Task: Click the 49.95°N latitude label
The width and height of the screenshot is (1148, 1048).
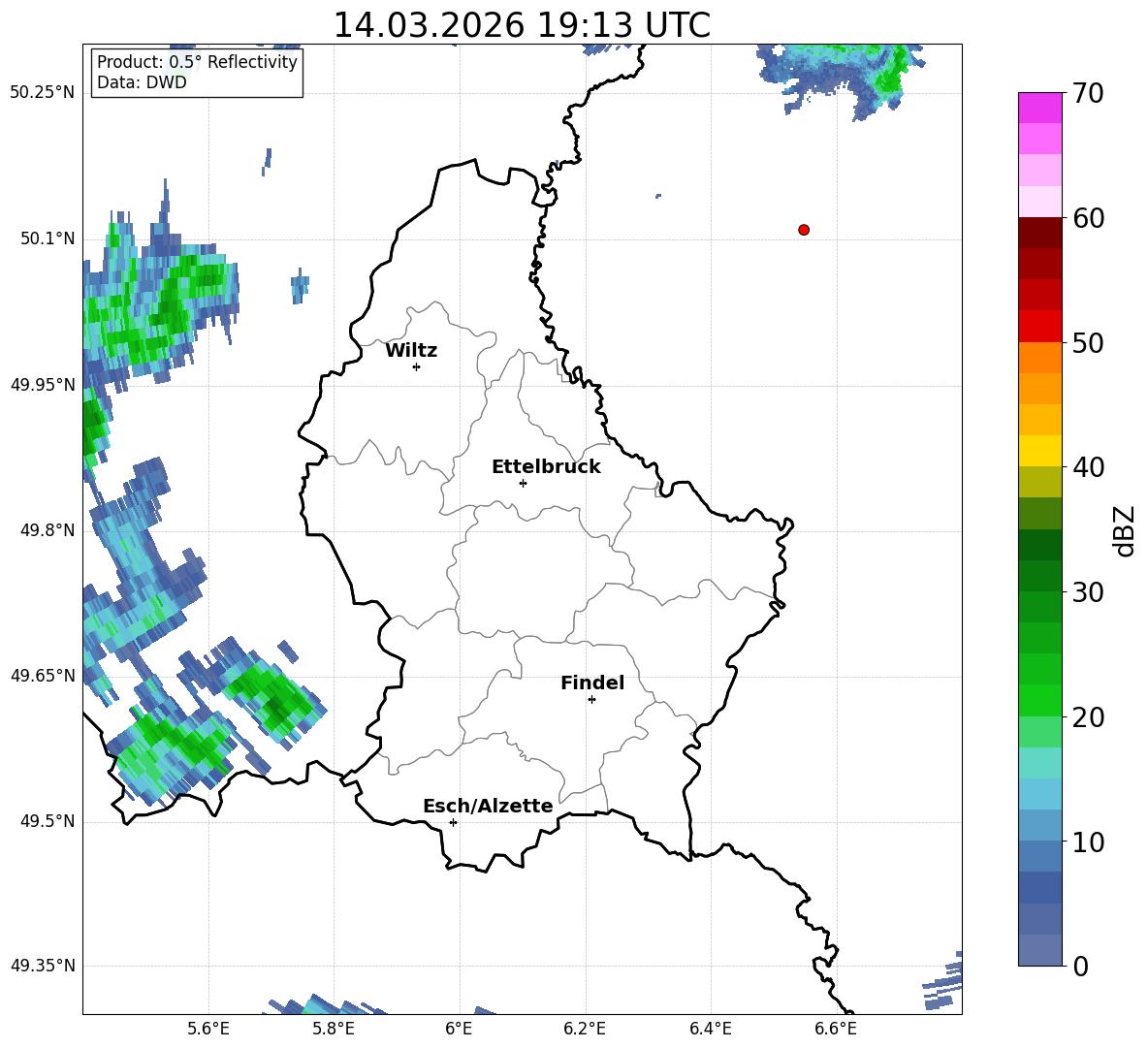Action: (43, 384)
